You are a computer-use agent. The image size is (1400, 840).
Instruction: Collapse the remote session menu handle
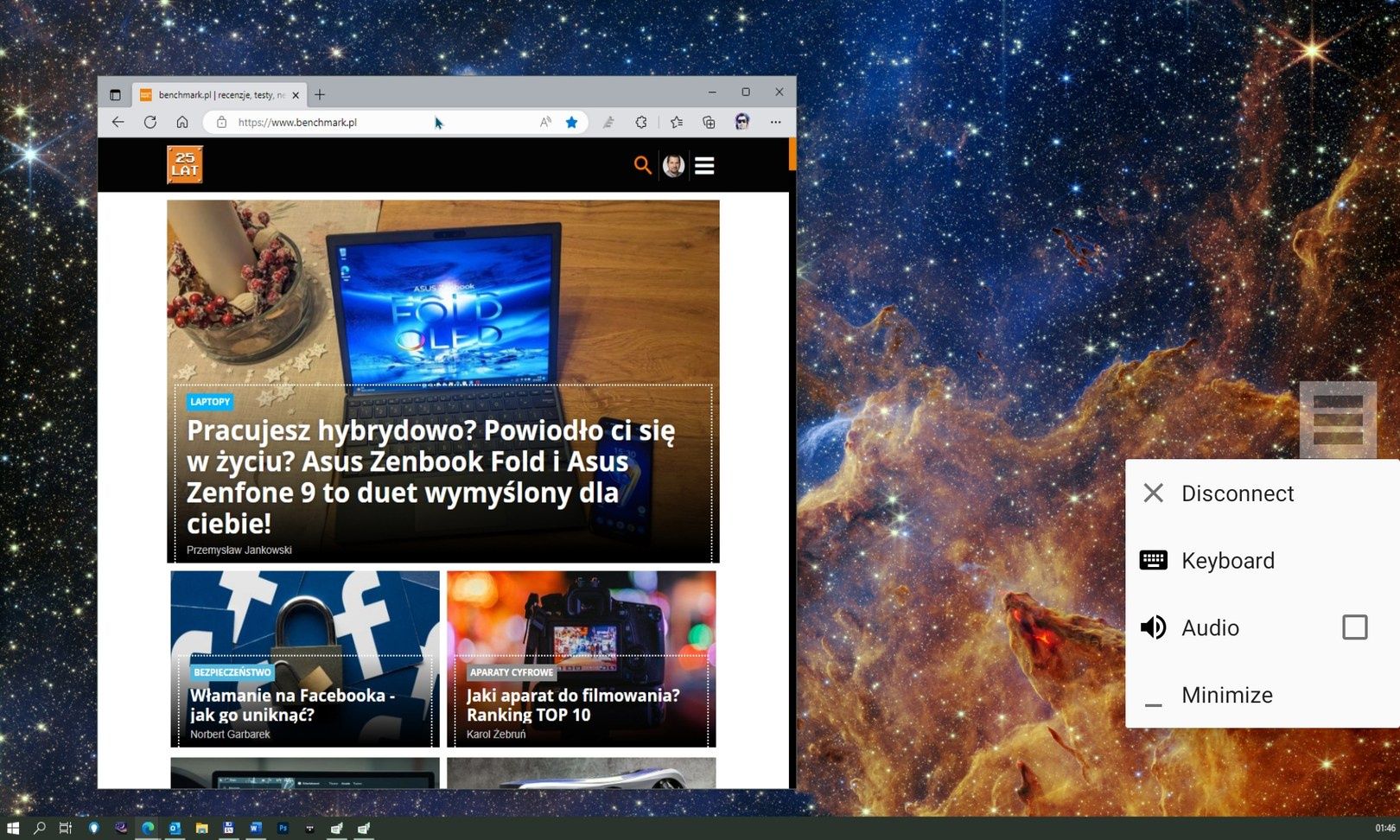point(1338,420)
